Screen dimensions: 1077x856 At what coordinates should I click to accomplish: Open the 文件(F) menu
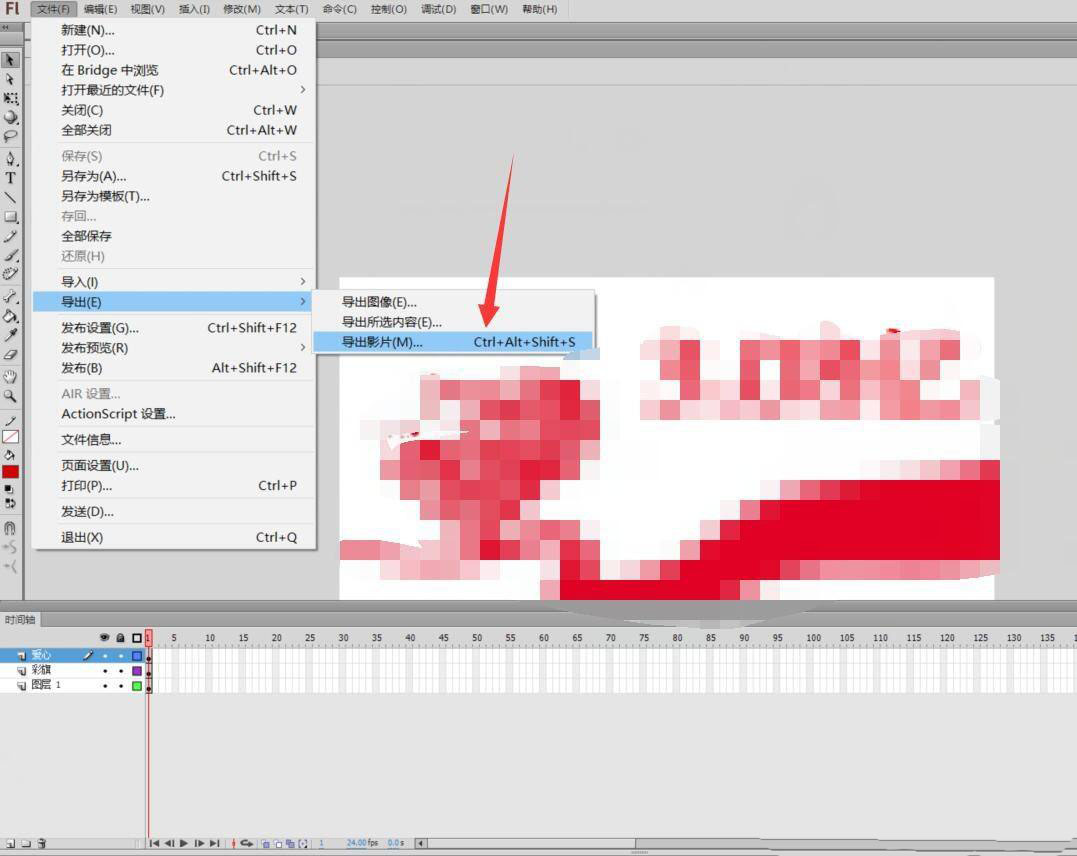[x=54, y=9]
